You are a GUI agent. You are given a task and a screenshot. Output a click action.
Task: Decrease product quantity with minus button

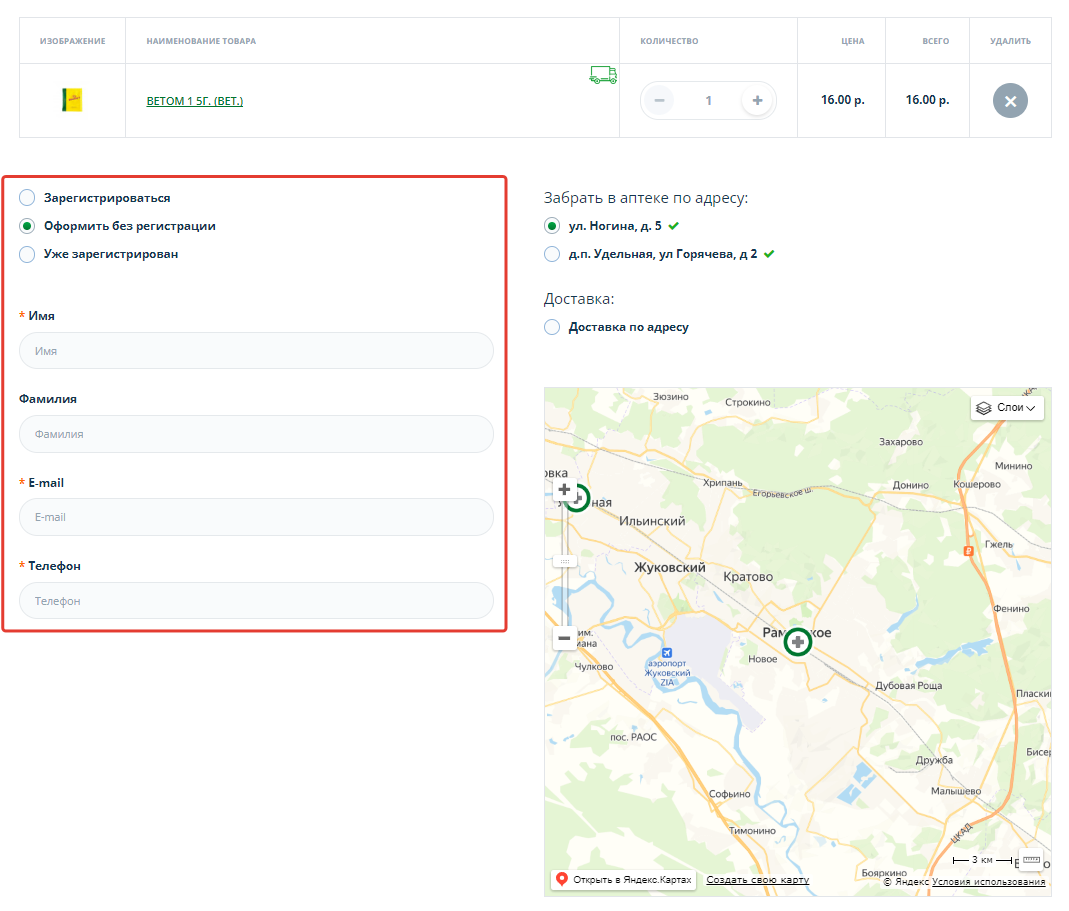point(658,101)
